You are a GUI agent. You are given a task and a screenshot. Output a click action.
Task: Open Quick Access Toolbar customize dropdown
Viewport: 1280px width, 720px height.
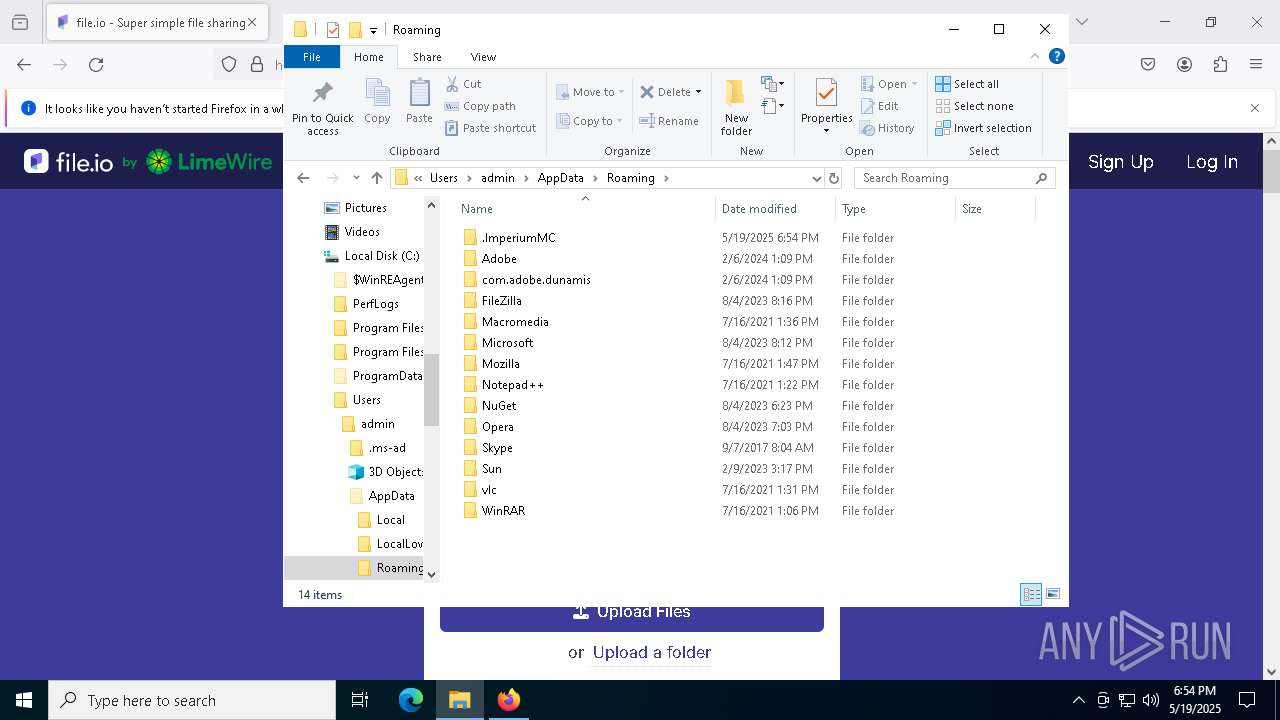(x=373, y=30)
